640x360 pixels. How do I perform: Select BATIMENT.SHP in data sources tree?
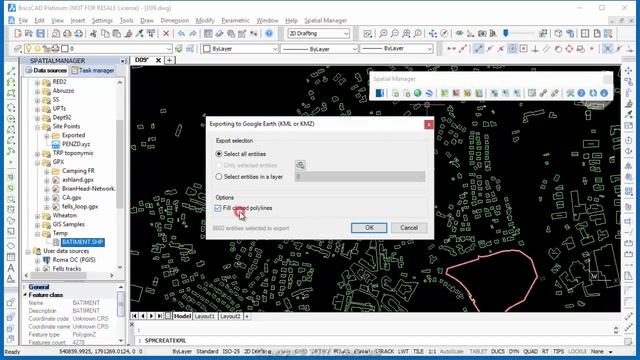[82, 242]
